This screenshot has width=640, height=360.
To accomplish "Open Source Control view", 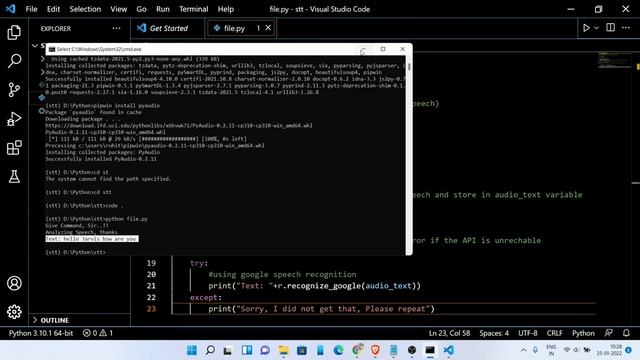I will [x=14, y=90].
